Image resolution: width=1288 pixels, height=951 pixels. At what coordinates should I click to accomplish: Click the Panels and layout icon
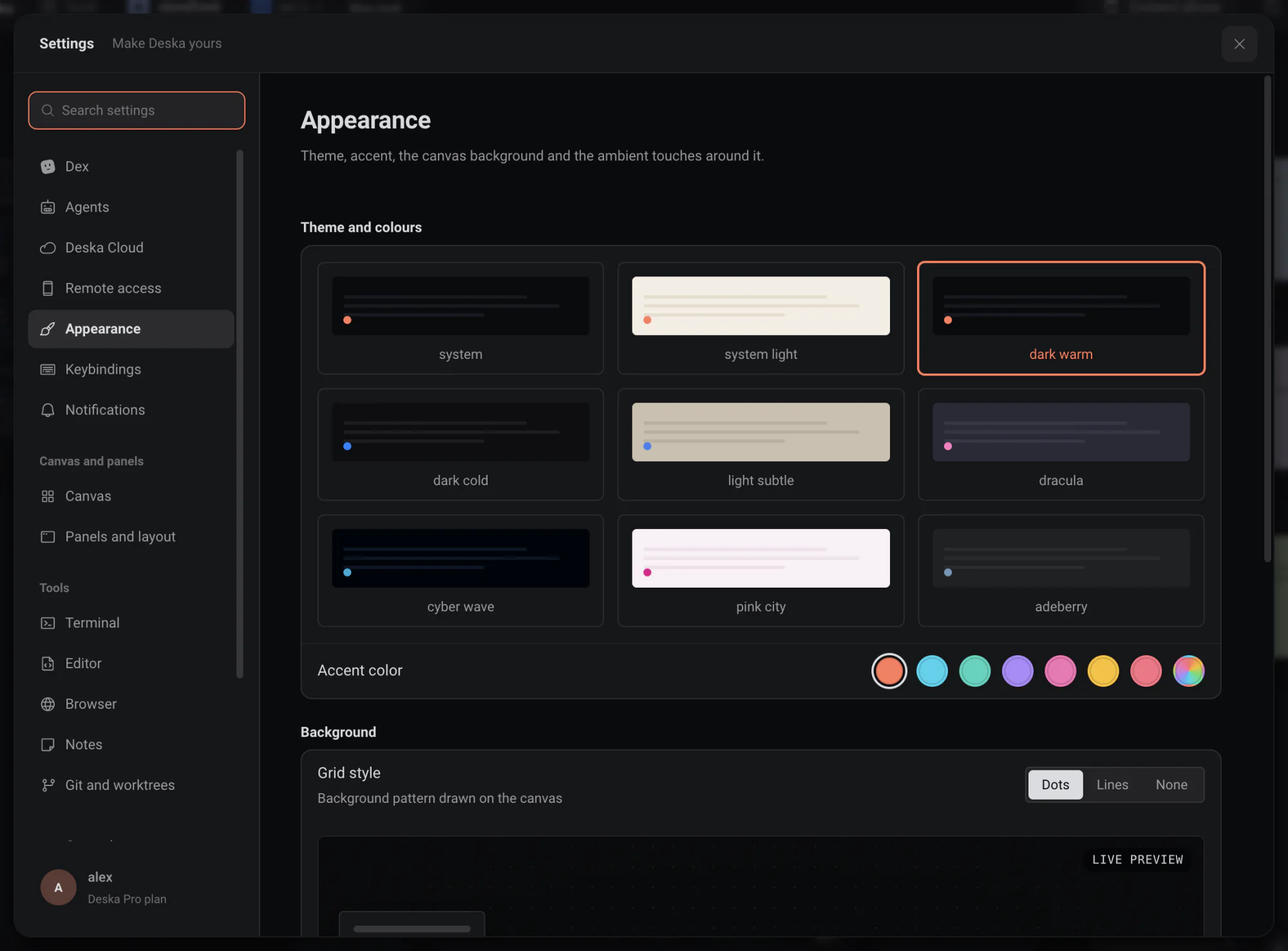(x=48, y=537)
